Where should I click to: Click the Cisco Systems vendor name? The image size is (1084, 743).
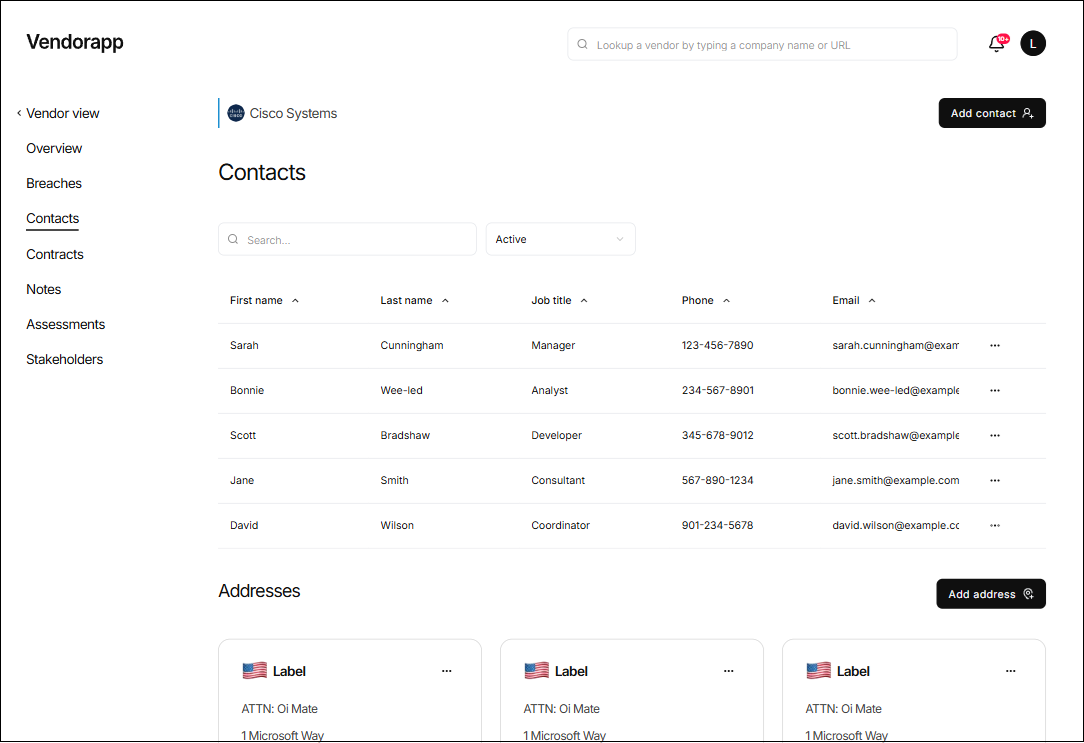293,113
